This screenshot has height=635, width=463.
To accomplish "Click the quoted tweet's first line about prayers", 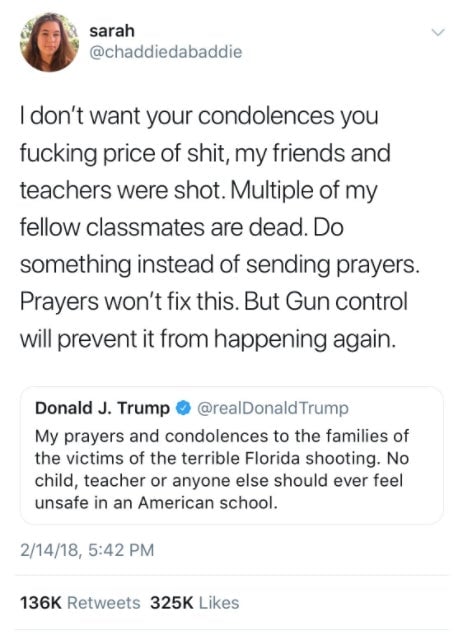I will tap(222, 437).
